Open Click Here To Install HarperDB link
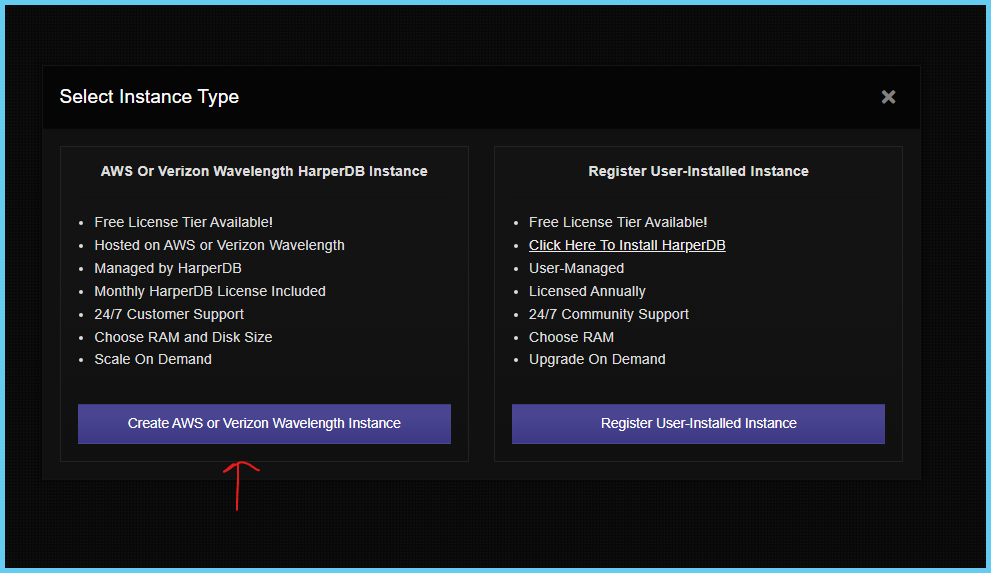The image size is (991, 573). (627, 245)
